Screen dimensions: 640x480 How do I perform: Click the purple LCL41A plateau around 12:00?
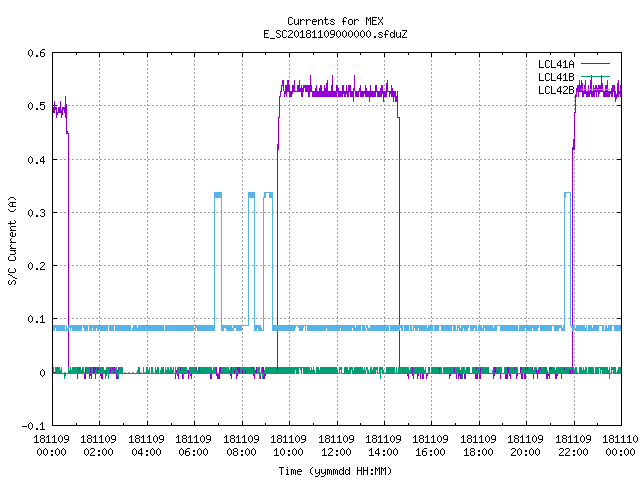[338, 91]
